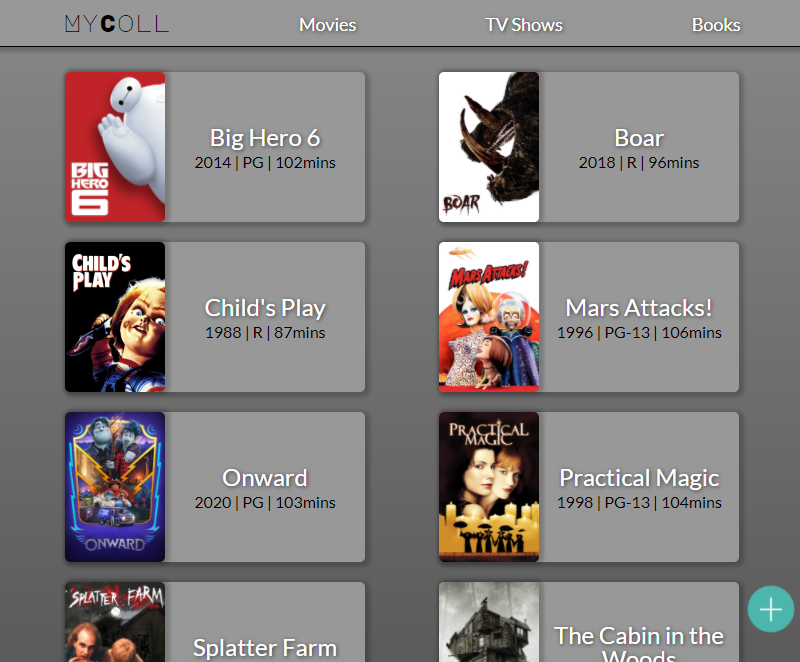Click the teal plus add button

tap(770, 609)
